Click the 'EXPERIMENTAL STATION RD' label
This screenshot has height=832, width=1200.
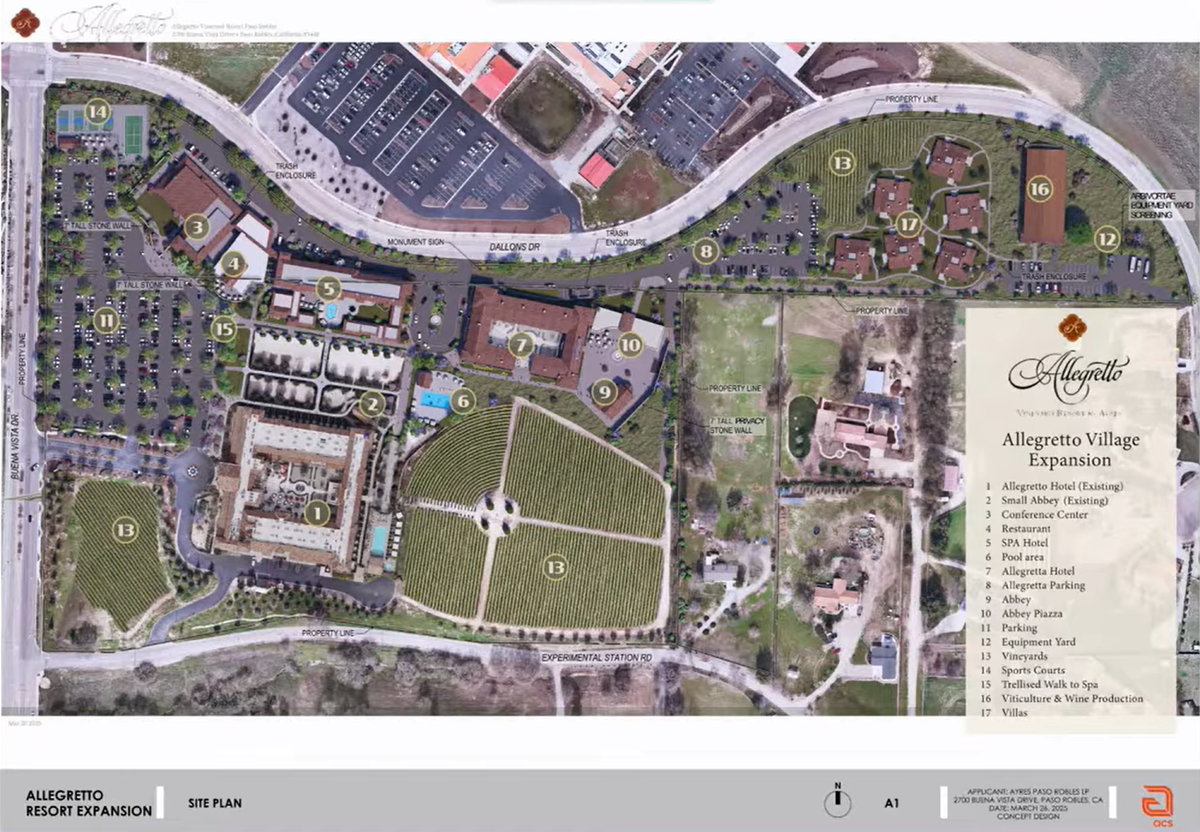597,657
